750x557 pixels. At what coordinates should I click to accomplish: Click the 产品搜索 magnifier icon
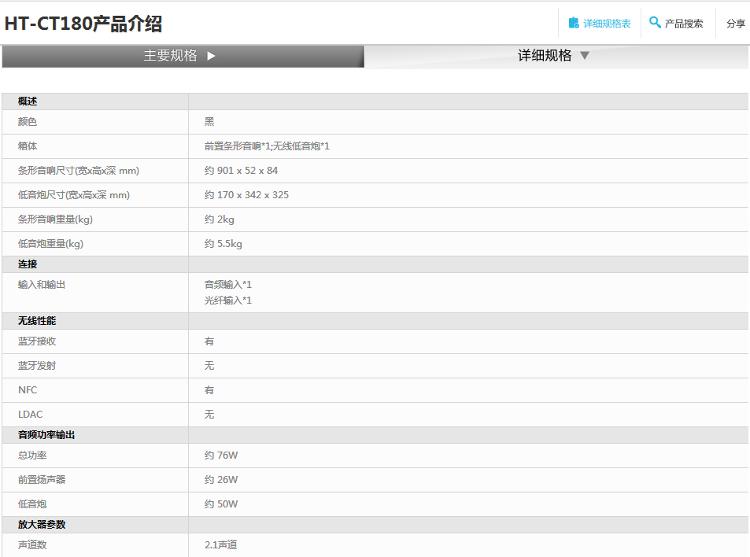pyautogui.click(x=655, y=22)
